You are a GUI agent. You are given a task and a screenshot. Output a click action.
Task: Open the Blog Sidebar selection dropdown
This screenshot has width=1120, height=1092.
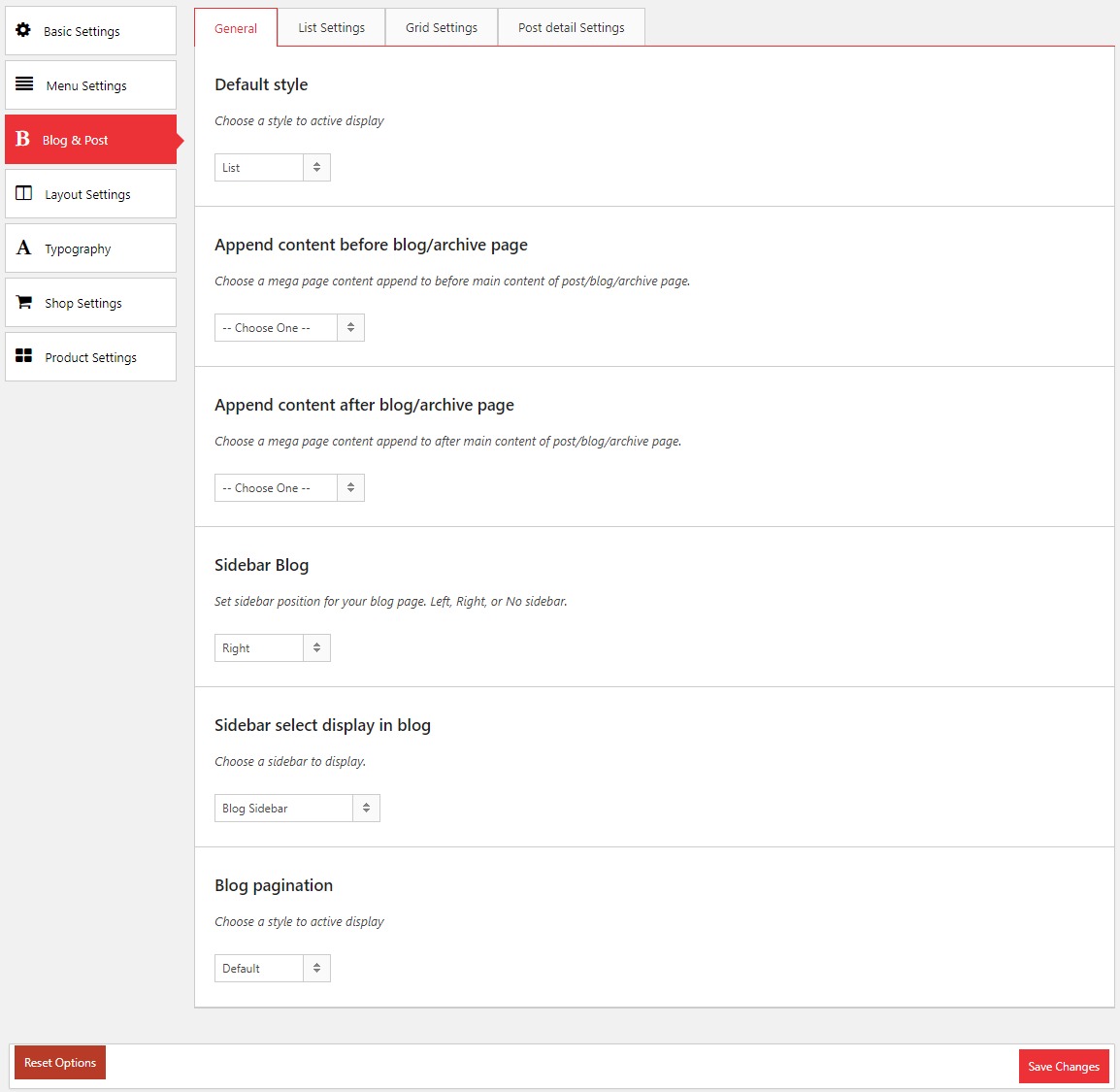click(x=296, y=809)
